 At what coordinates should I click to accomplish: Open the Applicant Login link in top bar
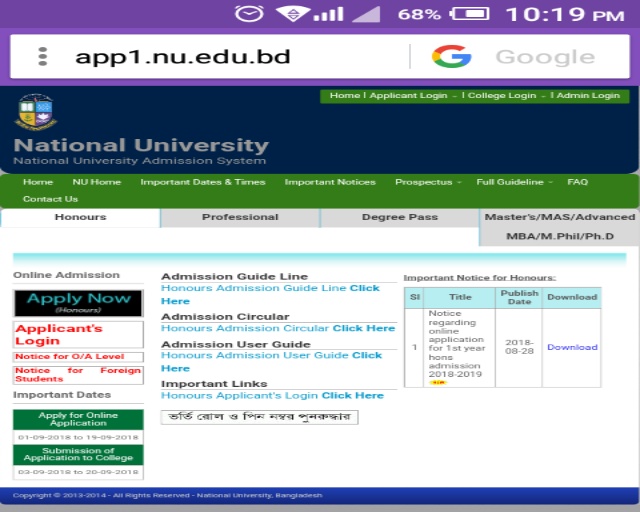[x=408, y=96]
